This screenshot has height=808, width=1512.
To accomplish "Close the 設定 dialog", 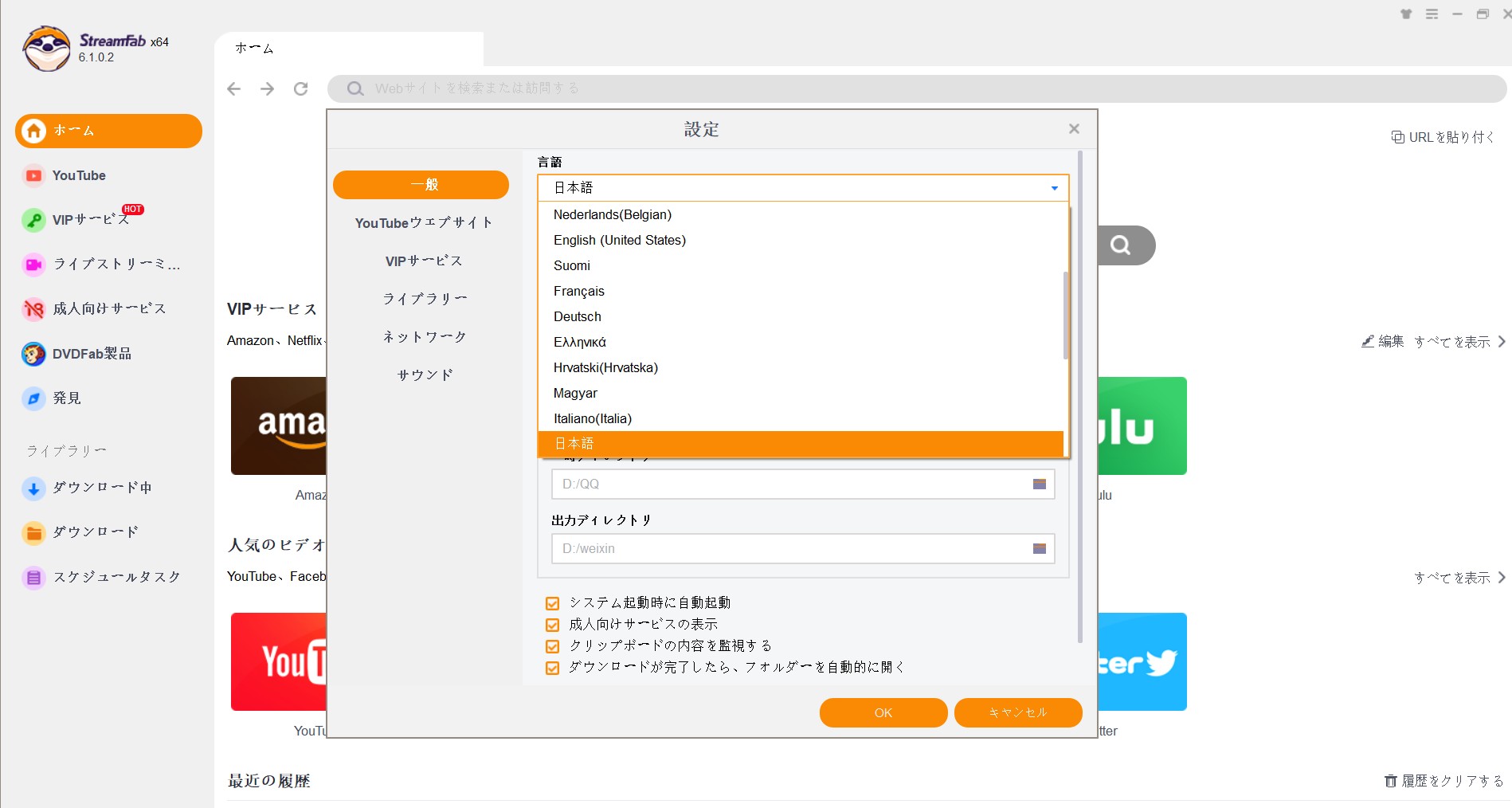I will tap(1074, 129).
